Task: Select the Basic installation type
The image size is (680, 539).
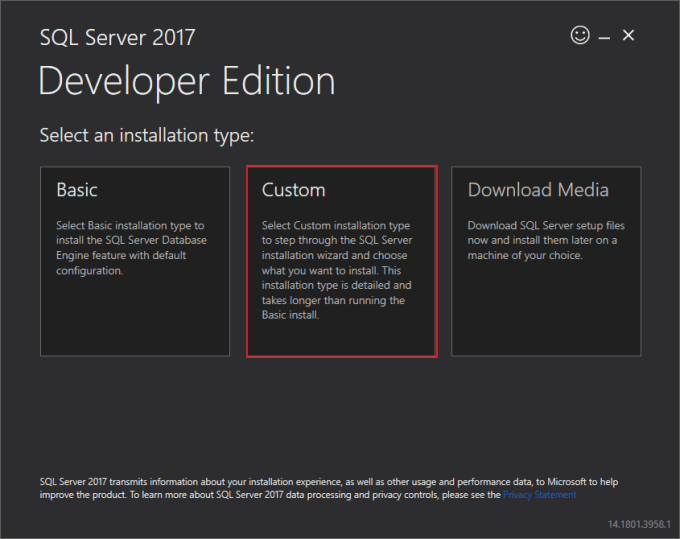Action: tap(135, 261)
